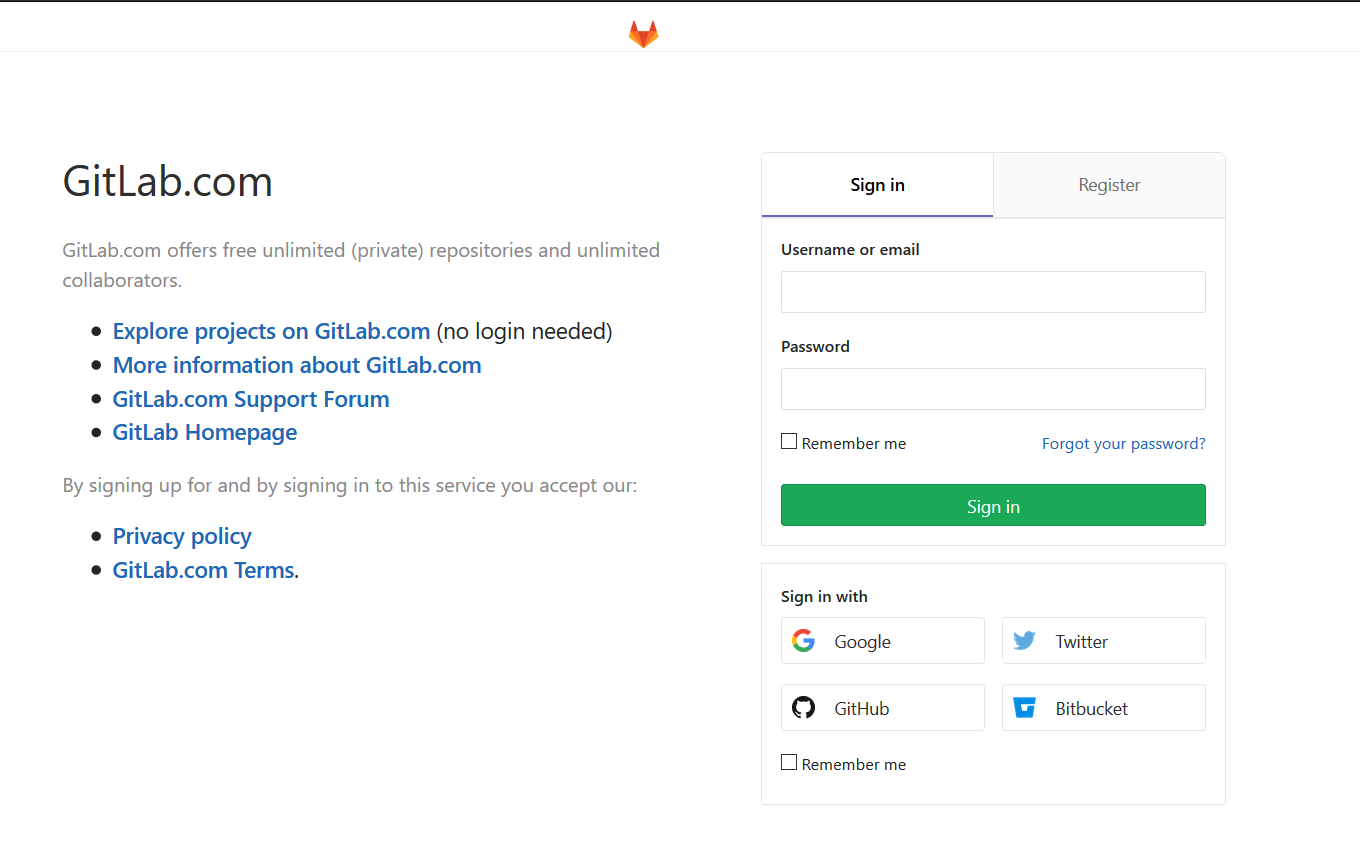Open the Register tab

coord(1109,185)
